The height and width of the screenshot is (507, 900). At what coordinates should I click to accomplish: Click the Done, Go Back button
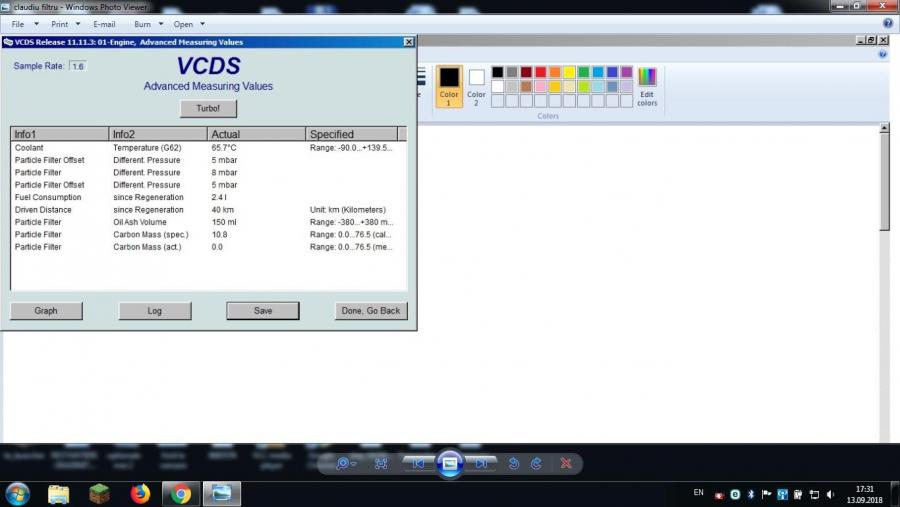[371, 311]
